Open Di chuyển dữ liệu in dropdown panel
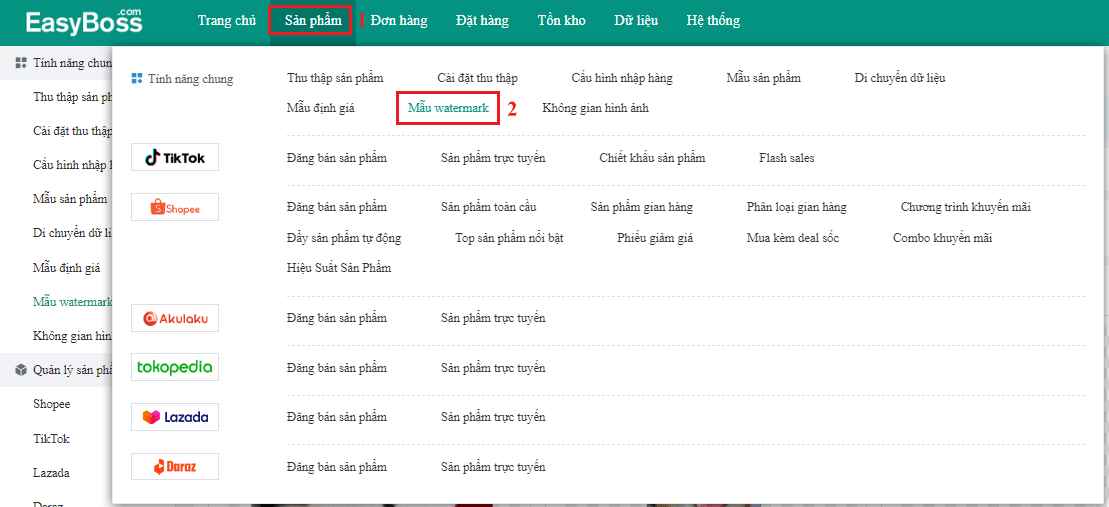This screenshot has width=1109, height=507. coord(900,78)
